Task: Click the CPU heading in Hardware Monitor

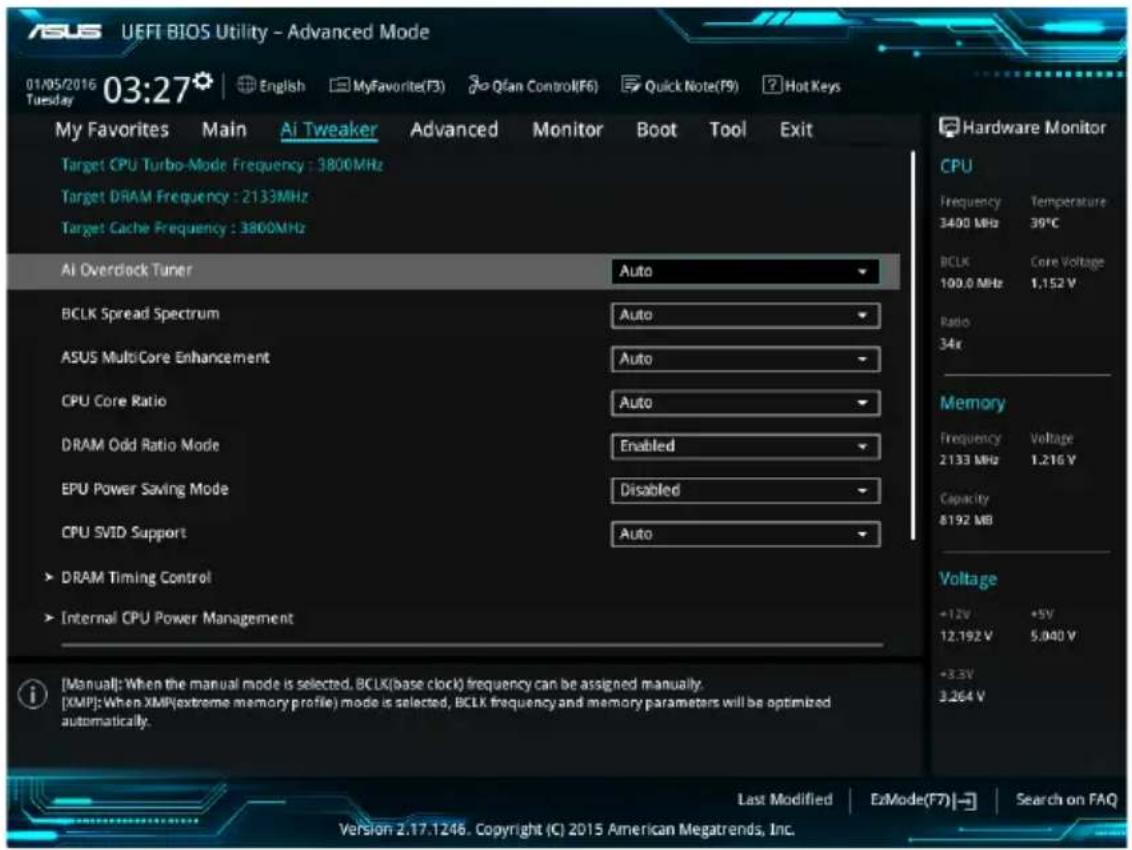Action: point(956,166)
